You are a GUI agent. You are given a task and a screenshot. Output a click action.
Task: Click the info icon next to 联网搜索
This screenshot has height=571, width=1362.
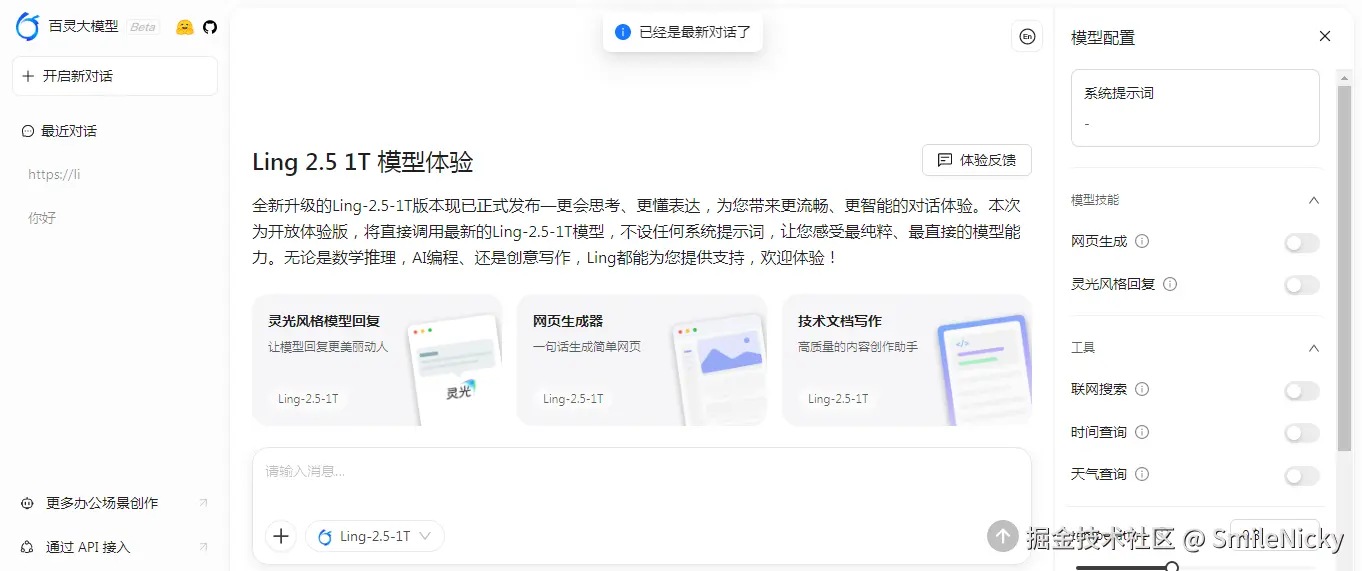click(1142, 389)
